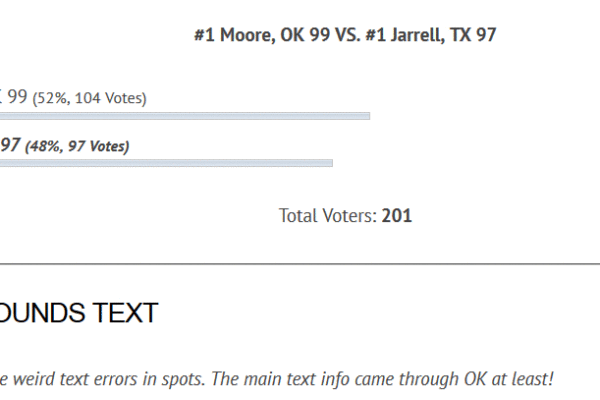Click the large "99" before 52% result

pyautogui.click(x=17, y=96)
